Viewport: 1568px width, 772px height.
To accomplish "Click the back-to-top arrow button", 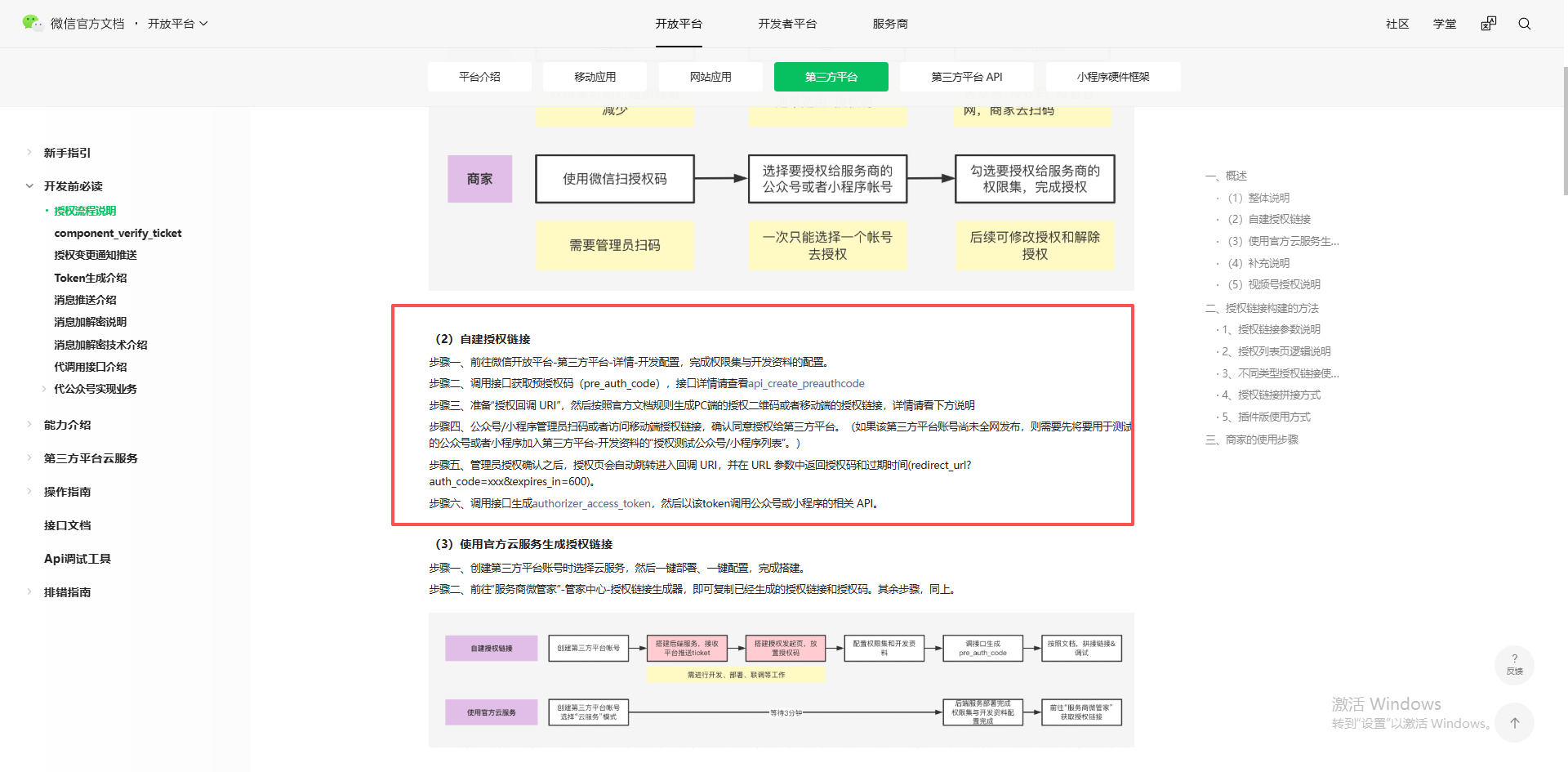I will tap(1515, 723).
